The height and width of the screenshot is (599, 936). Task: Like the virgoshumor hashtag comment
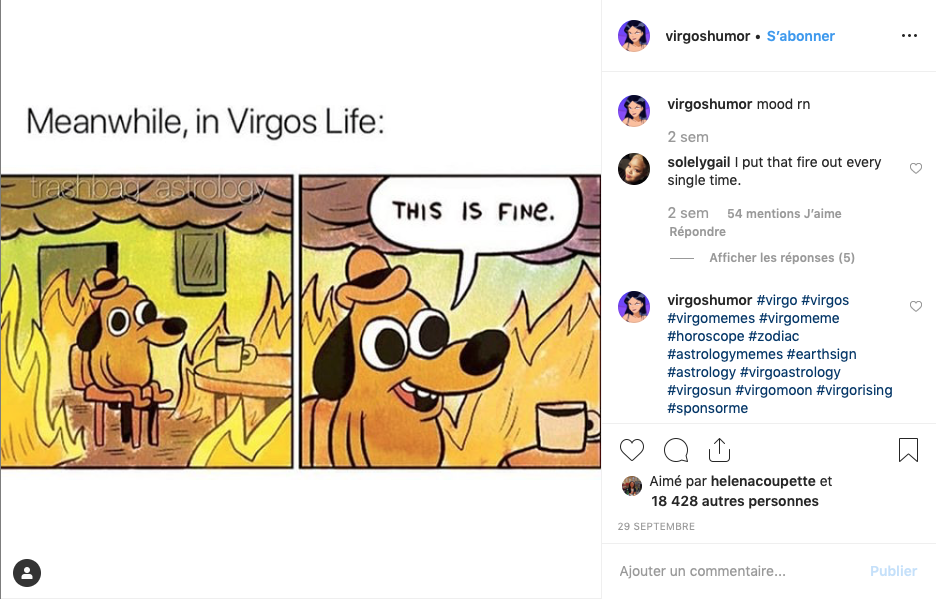(x=915, y=307)
